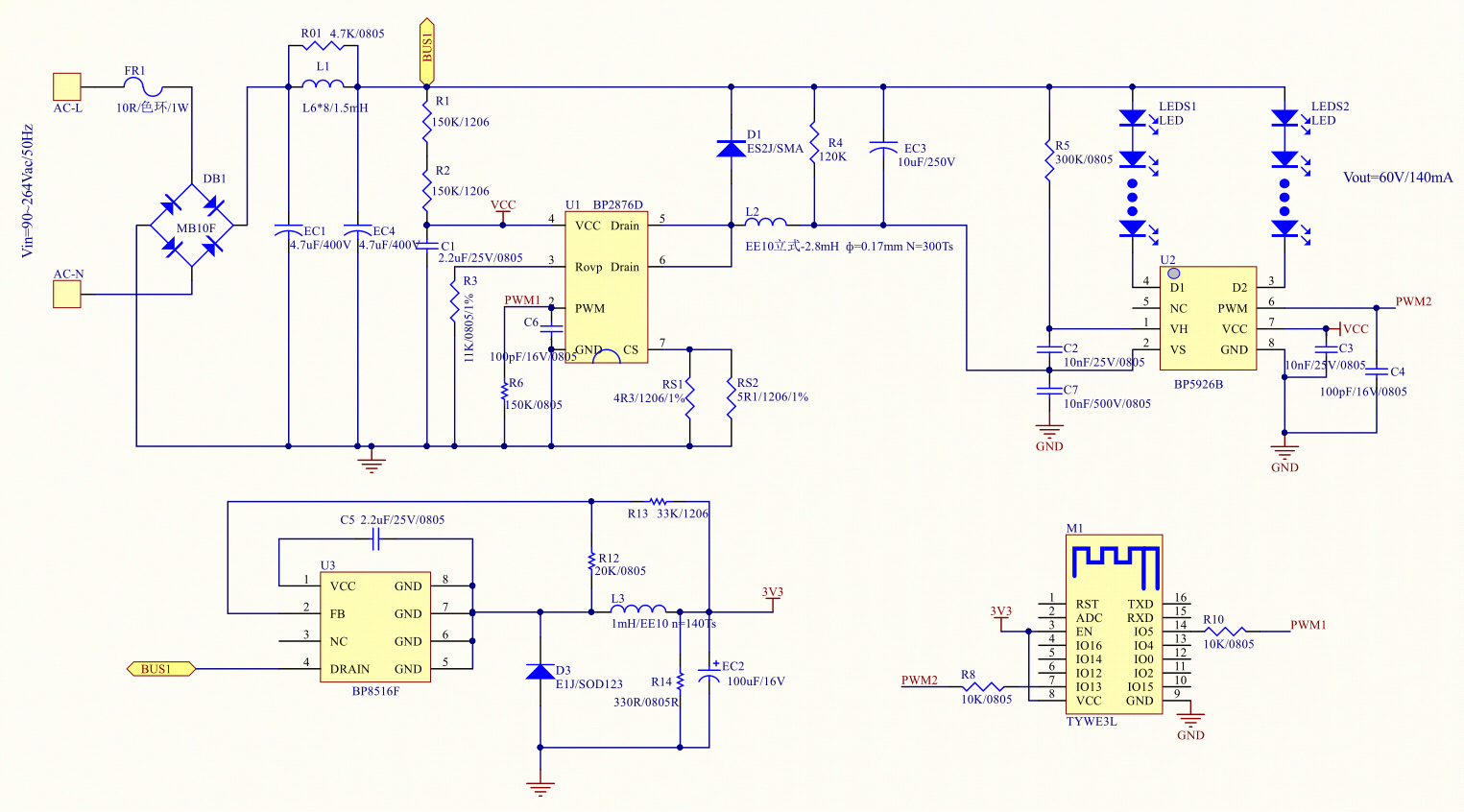Select the EC4 capacitor symbol
The width and height of the screenshot is (1464, 812).
(x=358, y=230)
